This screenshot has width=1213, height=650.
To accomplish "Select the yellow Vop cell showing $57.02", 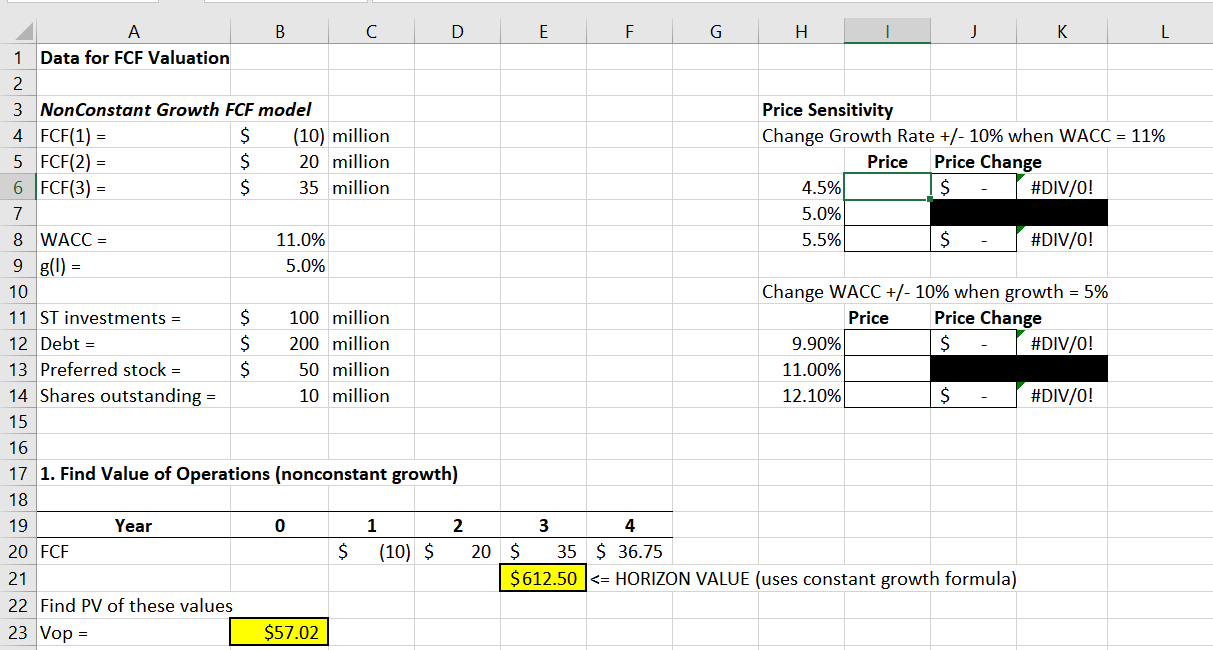I will 279,631.
